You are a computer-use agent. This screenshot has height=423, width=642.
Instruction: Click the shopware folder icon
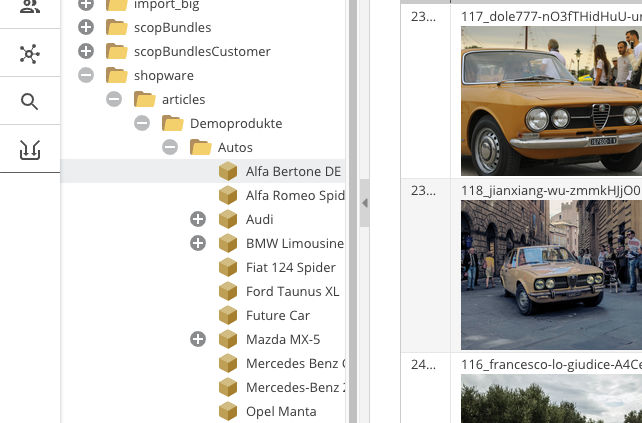pyautogui.click(x=117, y=75)
